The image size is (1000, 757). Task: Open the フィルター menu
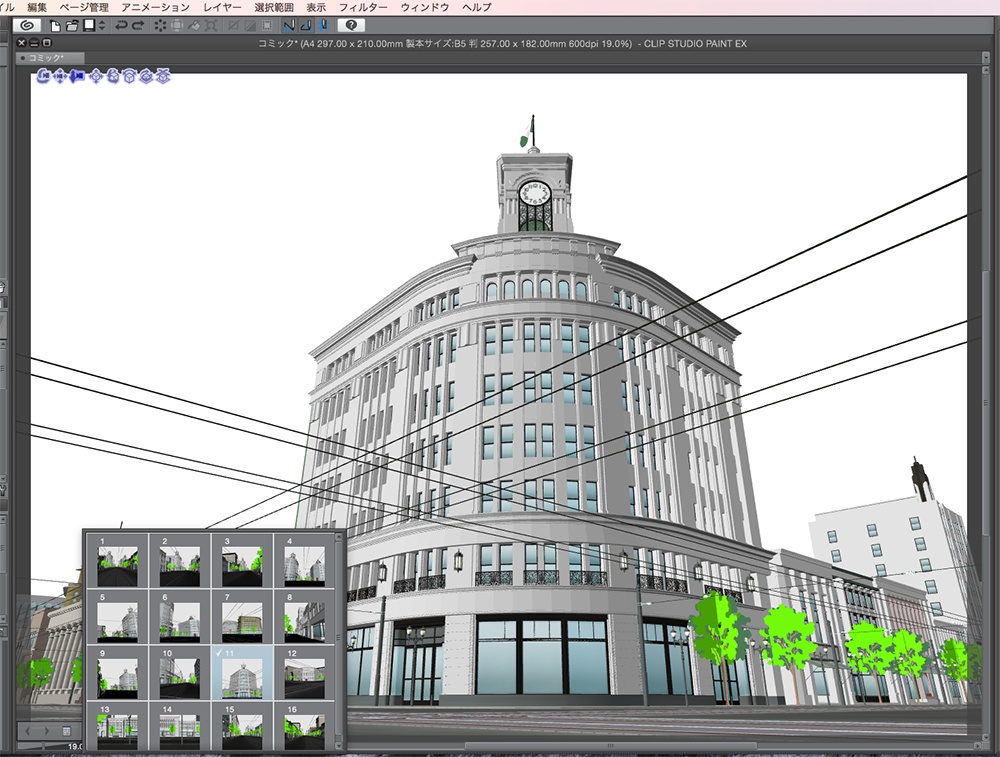363,7
